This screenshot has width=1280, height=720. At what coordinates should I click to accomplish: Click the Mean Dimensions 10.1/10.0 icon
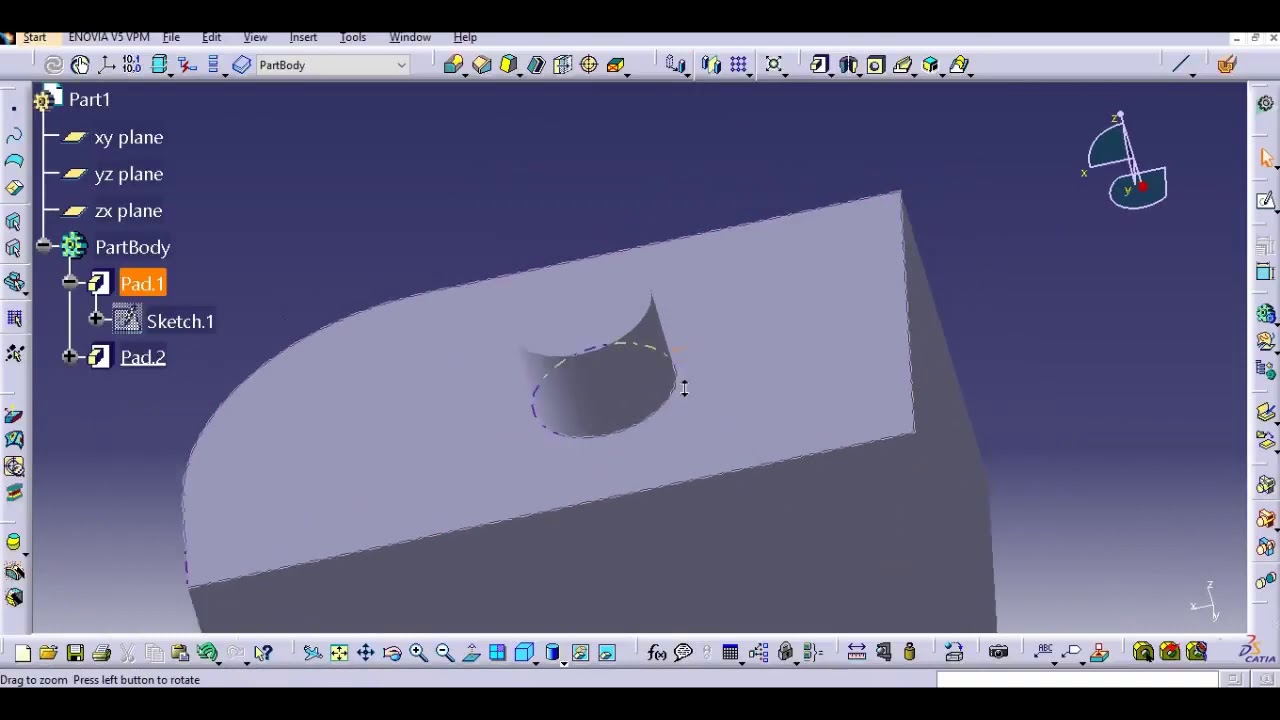132,65
